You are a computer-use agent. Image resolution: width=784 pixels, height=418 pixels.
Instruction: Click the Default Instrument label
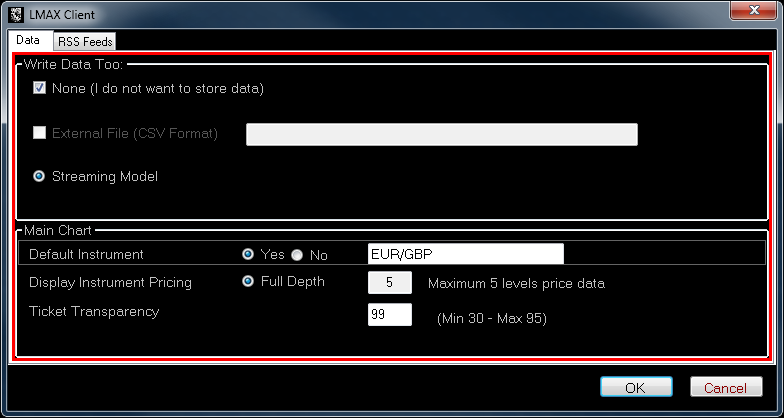click(86, 254)
